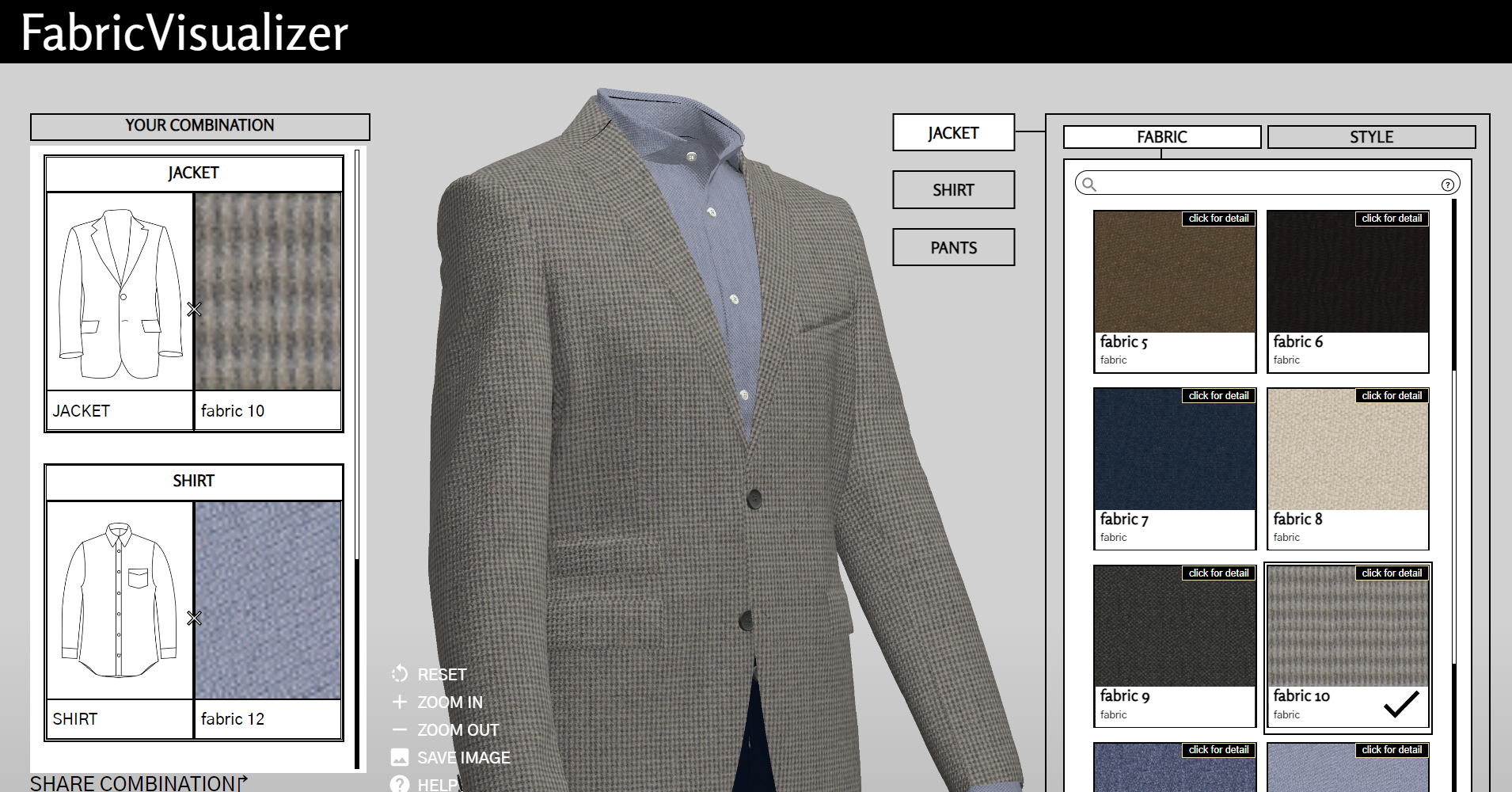Open detail for fabric 6
The image size is (1512, 792).
[x=1392, y=219]
